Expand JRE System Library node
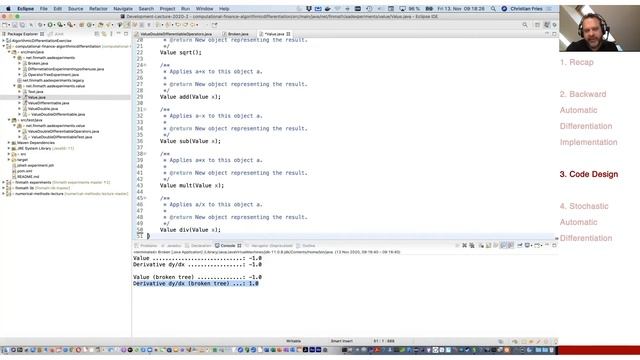Image resolution: width=640 pixels, height=360 pixels. click(x=9, y=149)
